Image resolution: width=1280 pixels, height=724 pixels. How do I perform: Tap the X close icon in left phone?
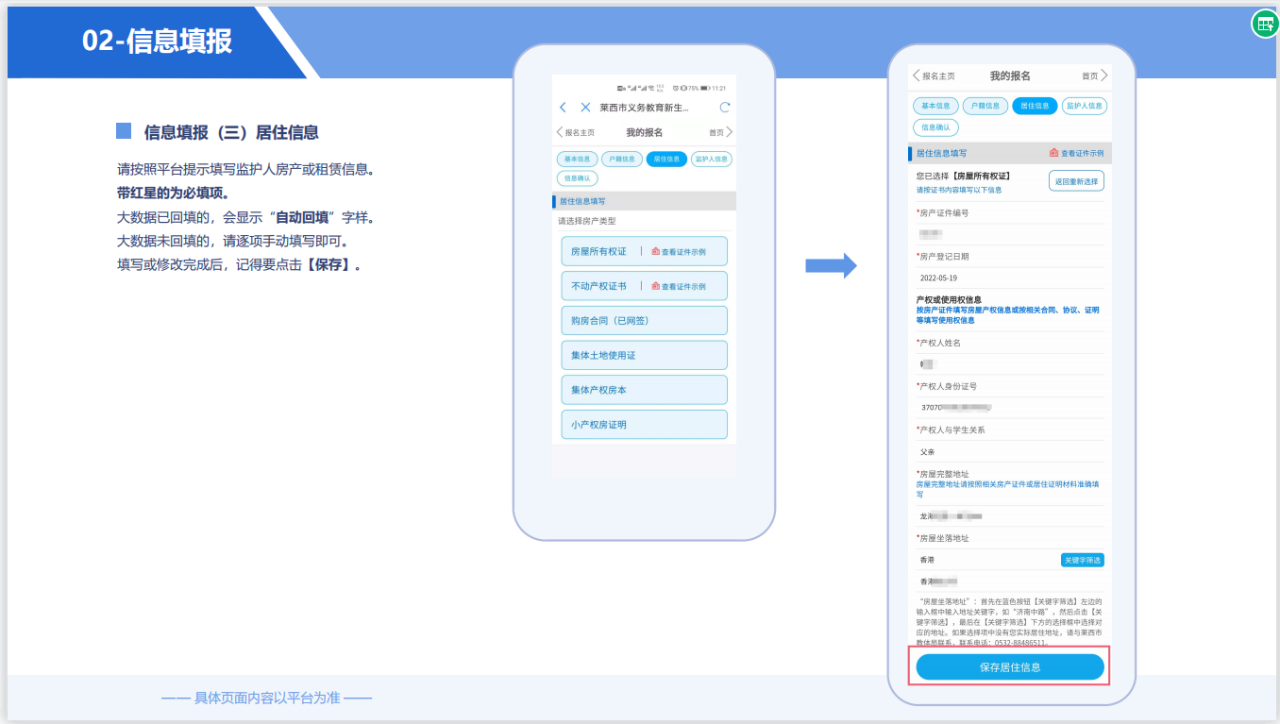pos(586,107)
